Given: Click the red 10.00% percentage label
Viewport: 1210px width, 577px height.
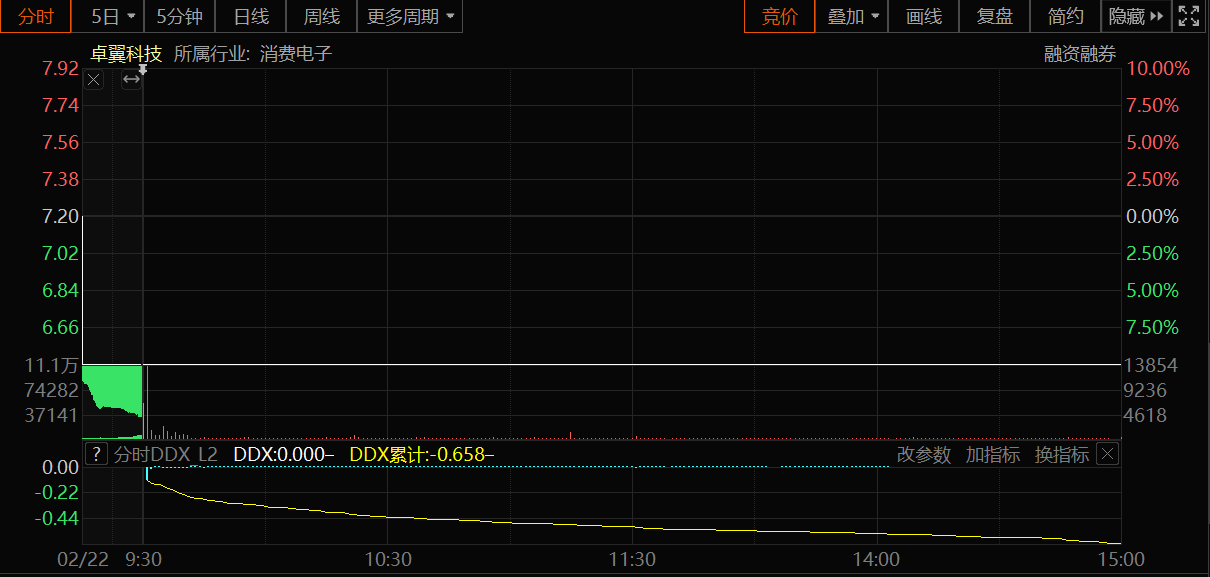Looking at the screenshot, I should click(1158, 69).
